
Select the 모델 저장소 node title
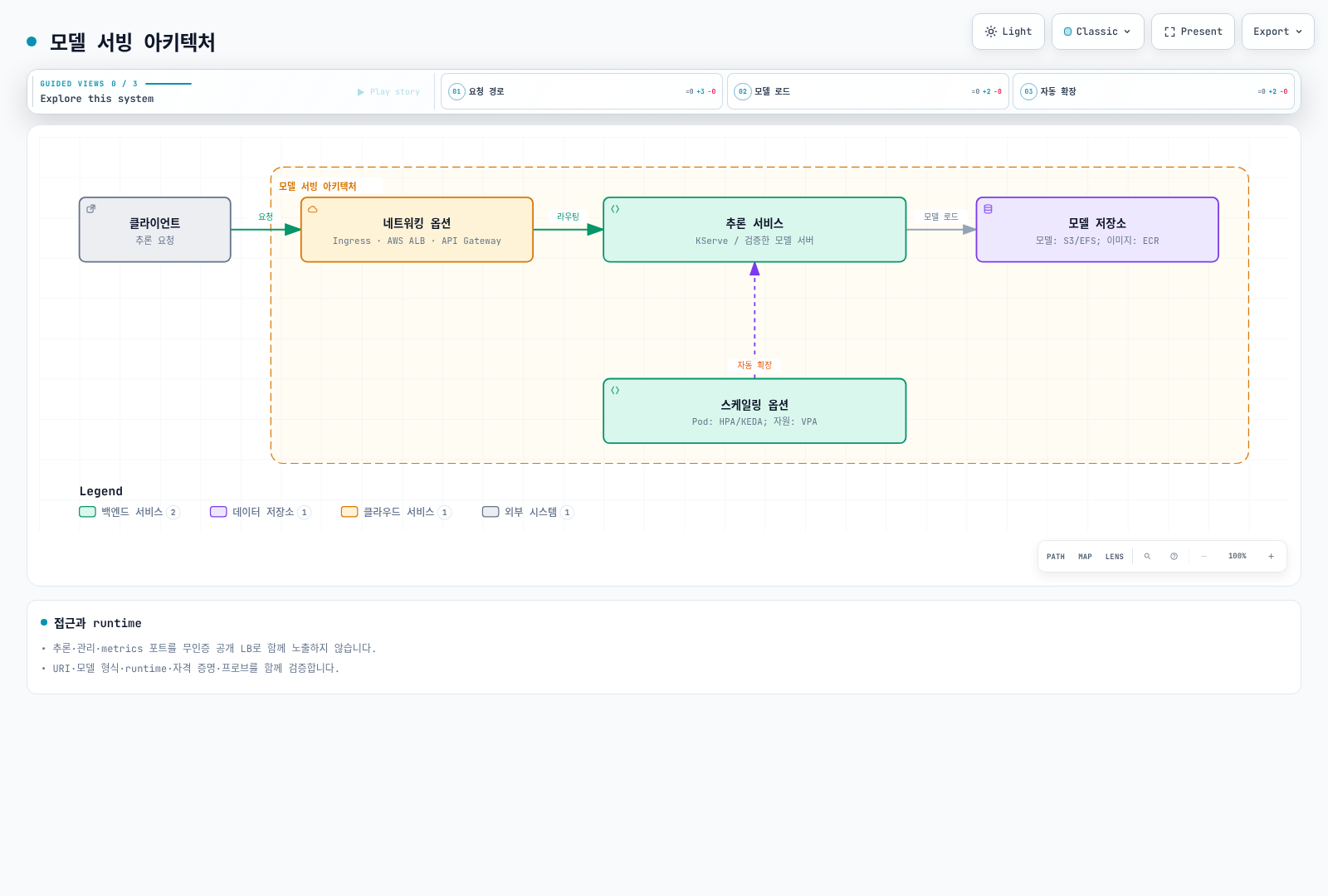point(1097,223)
